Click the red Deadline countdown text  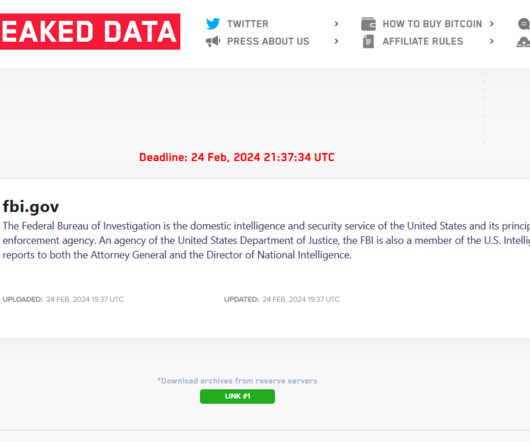coord(237,157)
